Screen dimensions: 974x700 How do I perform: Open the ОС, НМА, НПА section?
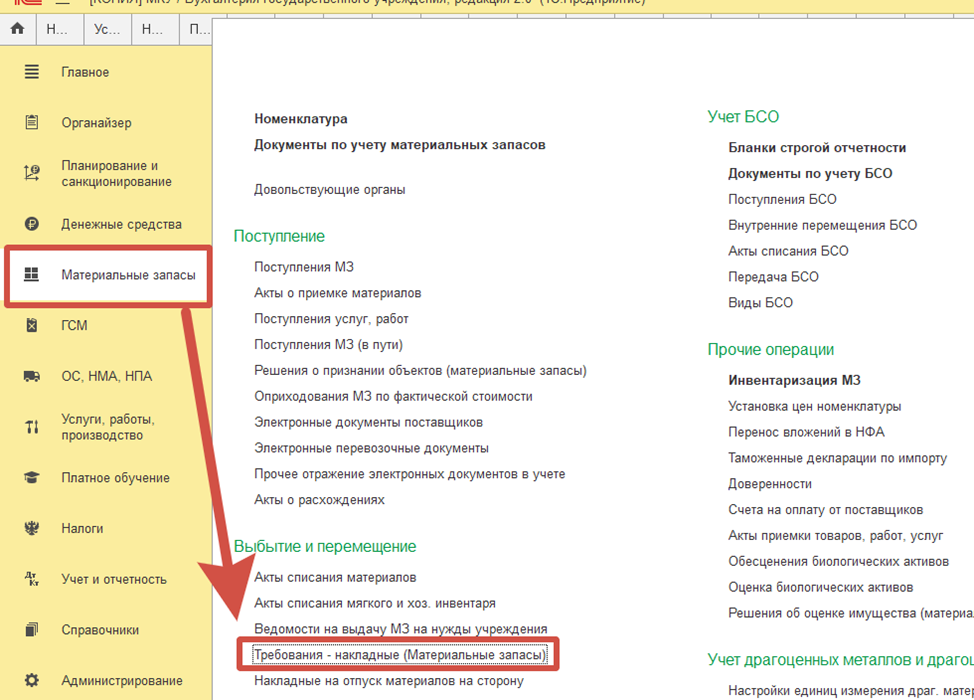tap(106, 376)
